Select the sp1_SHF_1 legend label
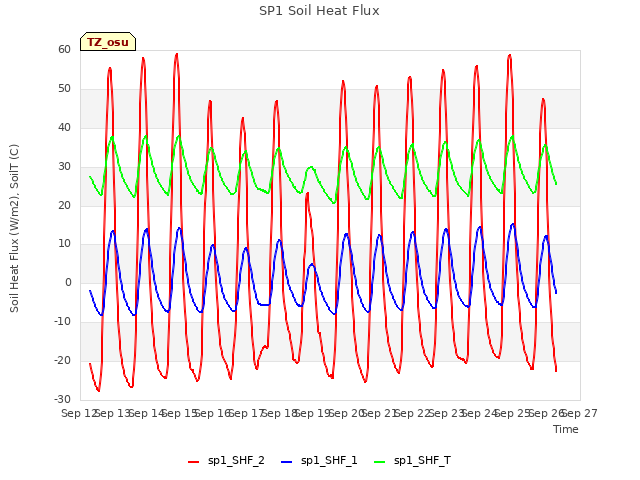The height and width of the screenshot is (480, 640). click(x=329, y=461)
